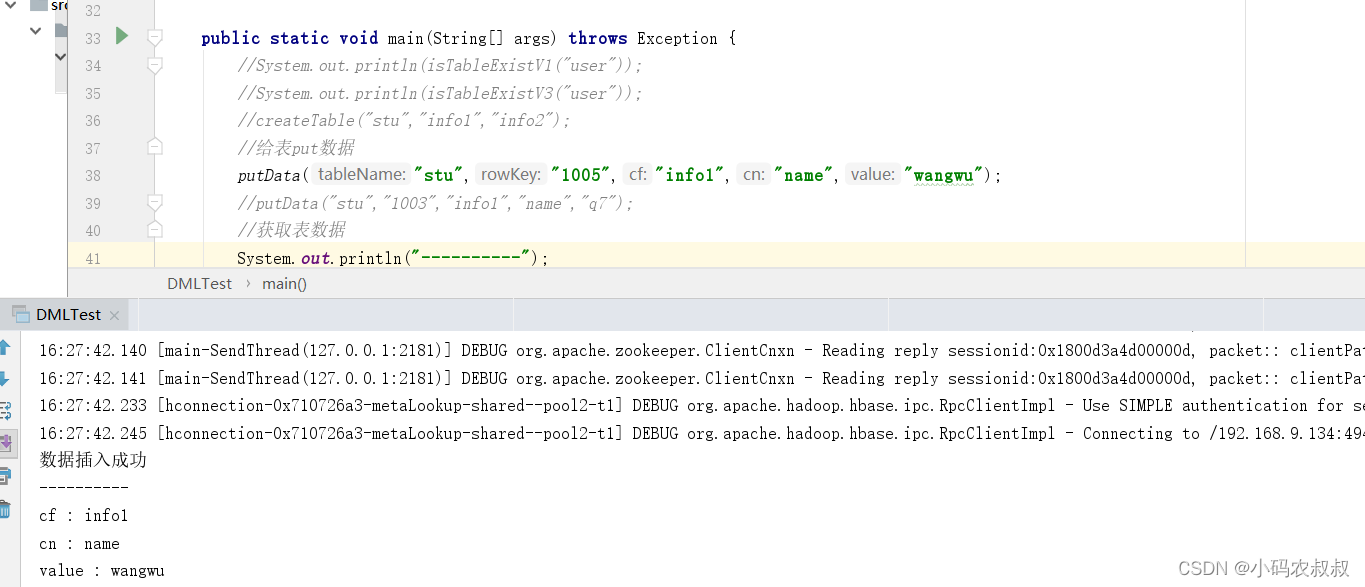Click the commented isTableExistV3 line
The image size is (1365, 587).
click(440, 93)
